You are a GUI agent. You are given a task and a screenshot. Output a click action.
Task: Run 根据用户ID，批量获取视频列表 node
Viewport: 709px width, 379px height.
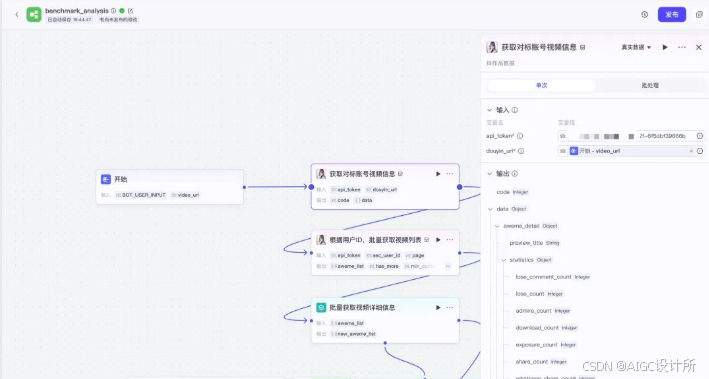tap(438, 240)
